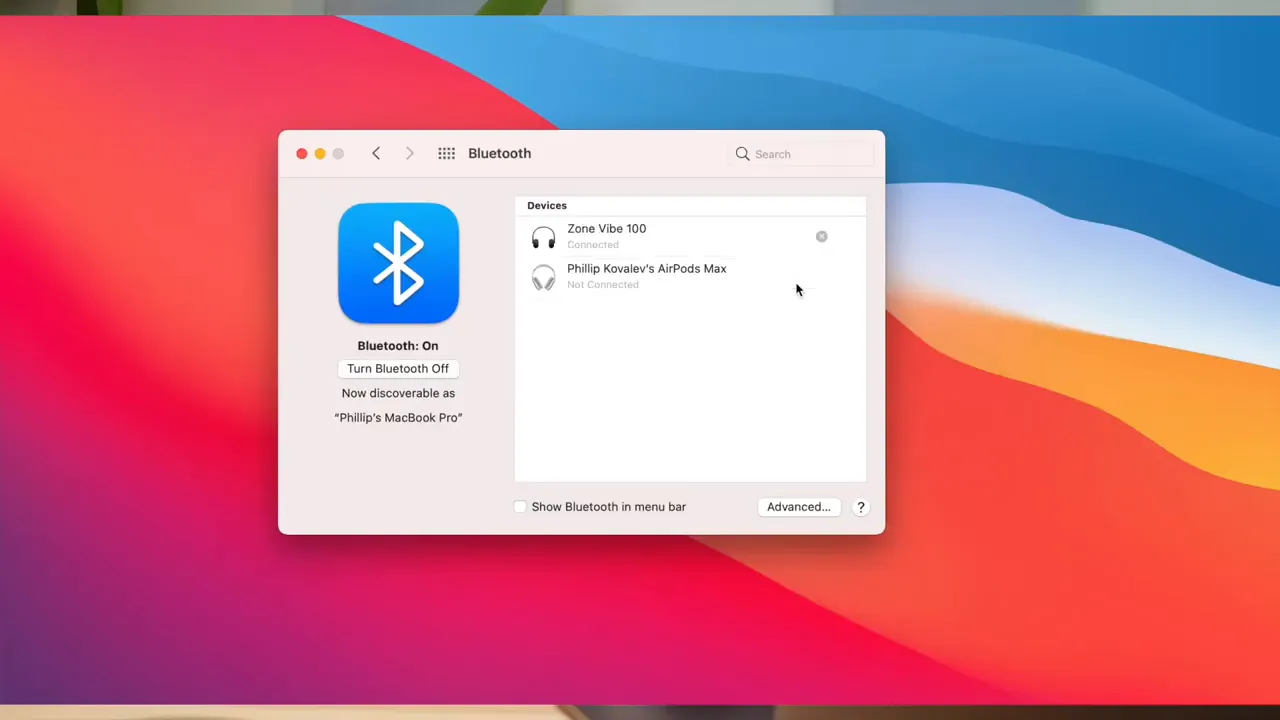The height and width of the screenshot is (720, 1280).
Task: Enable Show Bluetooth in menu bar
Action: click(x=520, y=507)
